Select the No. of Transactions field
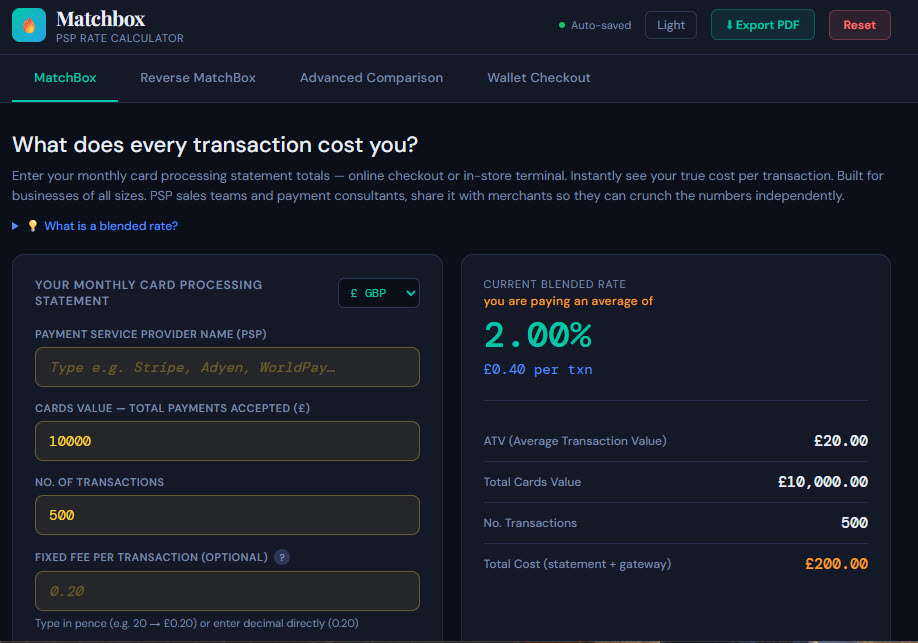The image size is (918, 643). (227, 515)
